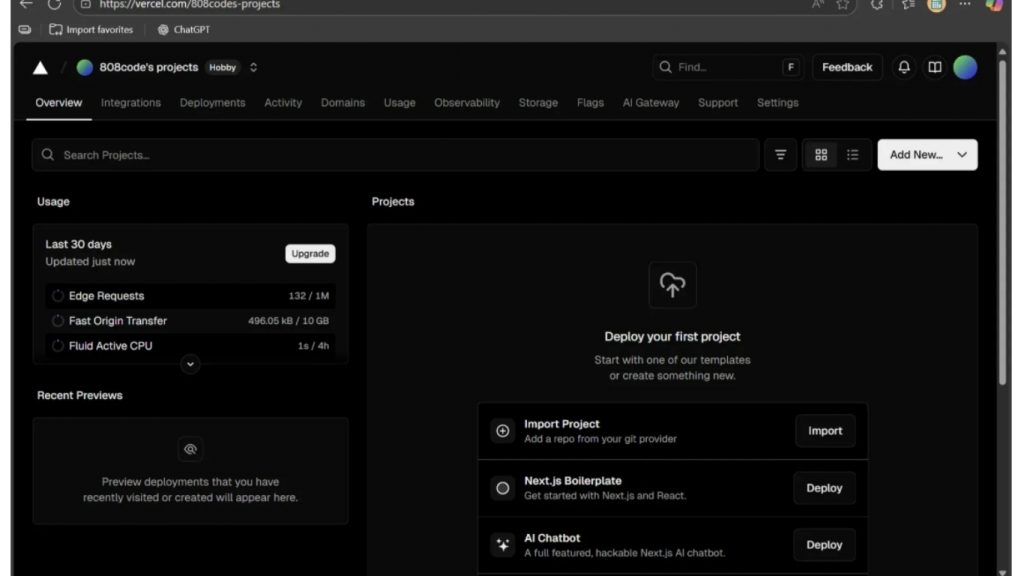This screenshot has width=1024, height=576.
Task: Click the Vercel triangle logo
Action: point(40,68)
